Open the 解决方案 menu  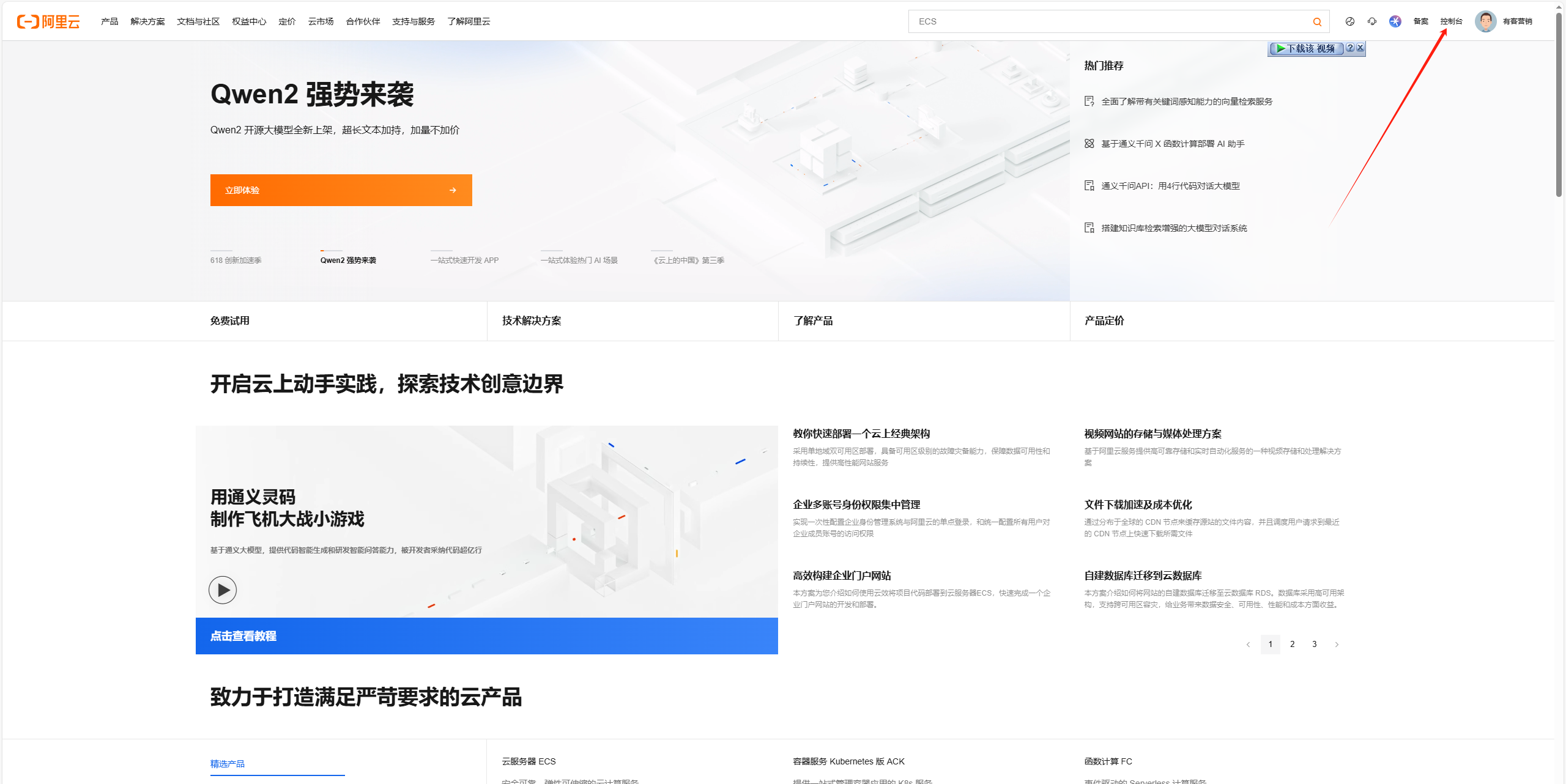147,21
